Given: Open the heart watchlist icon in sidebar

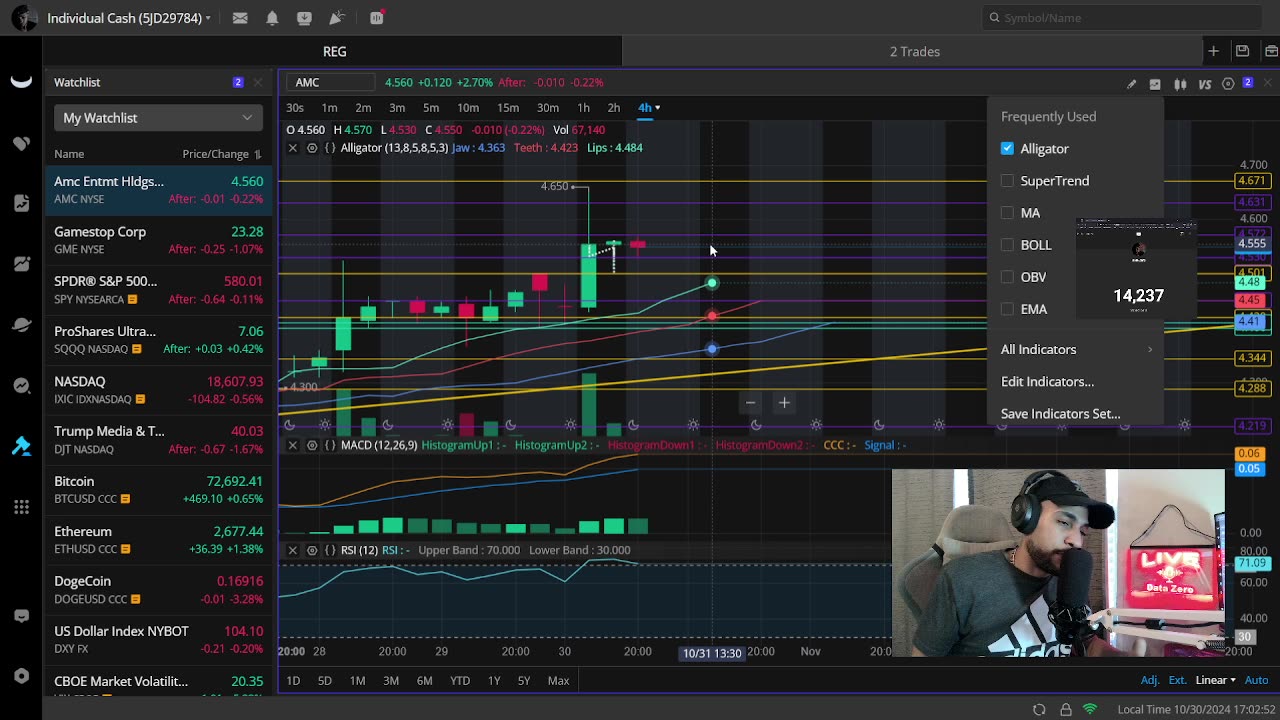Looking at the screenshot, I should point(21,143).
